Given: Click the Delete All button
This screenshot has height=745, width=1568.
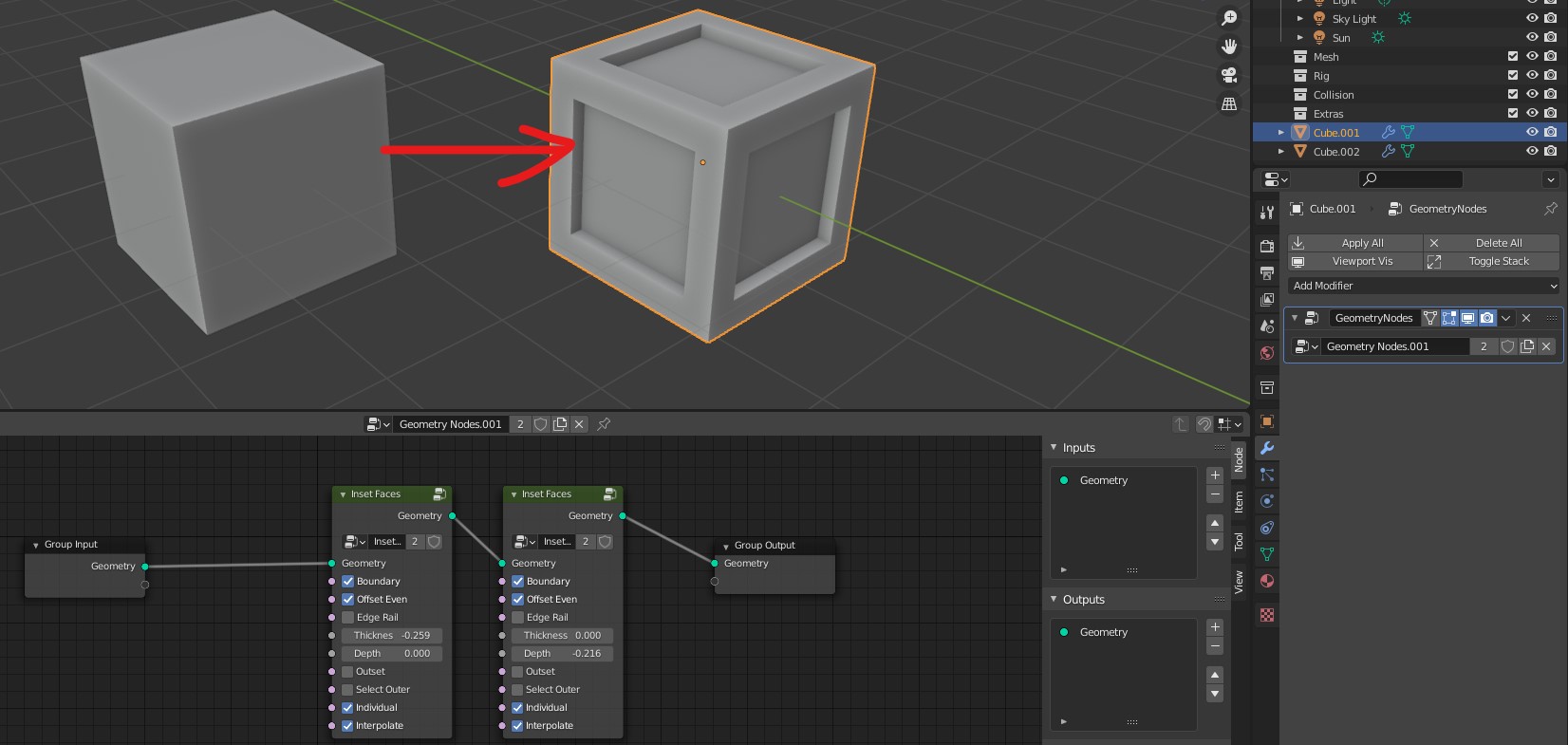Looking at the screenshot, I should pos(1491,243).
